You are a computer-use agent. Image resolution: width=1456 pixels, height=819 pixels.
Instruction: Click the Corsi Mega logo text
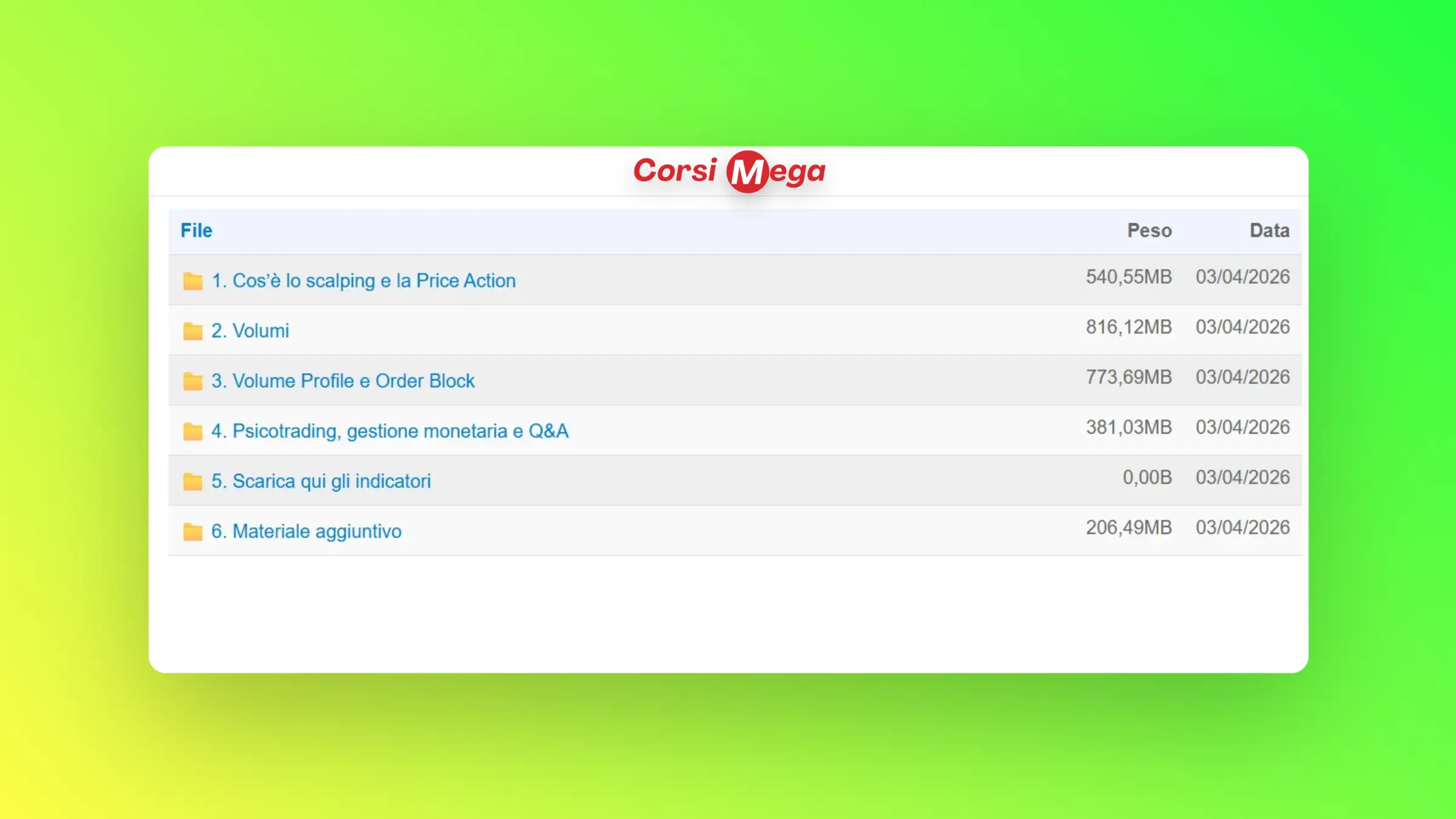[x=675, y=170]
